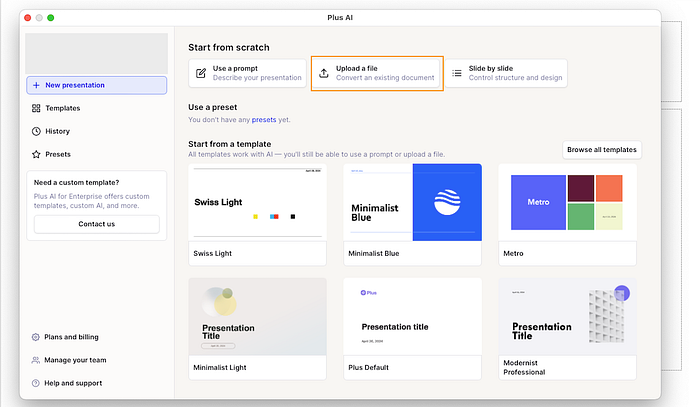Click the Modernist Professional caption text
The height and width of the screenshot is (407, 700).
pyautogui.click(x=524, y=368)
